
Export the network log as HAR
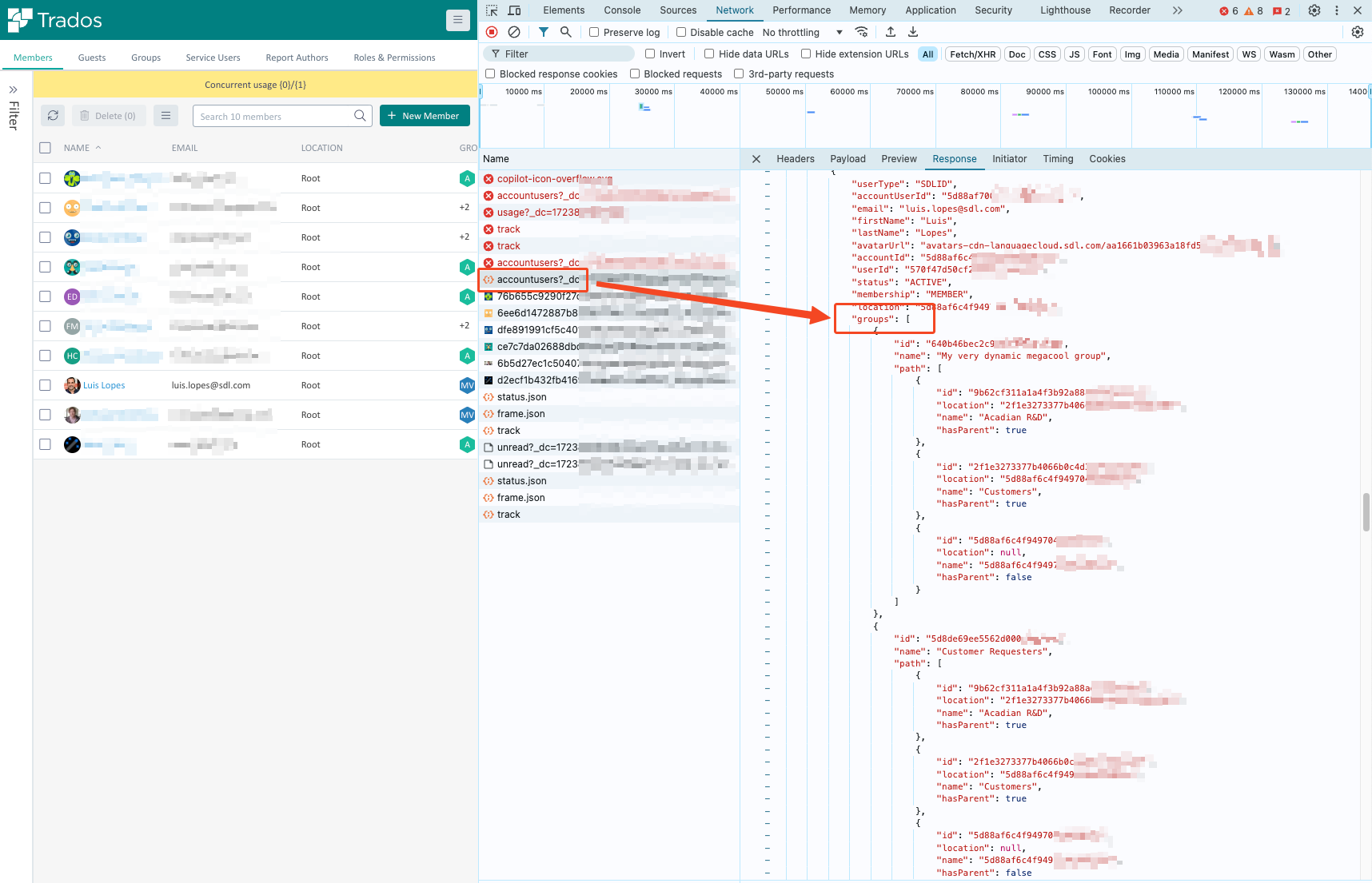tap(912, 32)
